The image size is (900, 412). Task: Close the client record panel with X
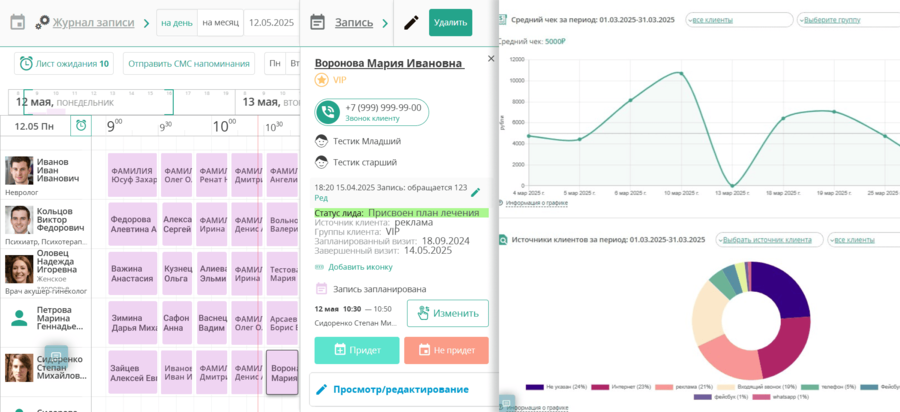[x=490, y=59]
